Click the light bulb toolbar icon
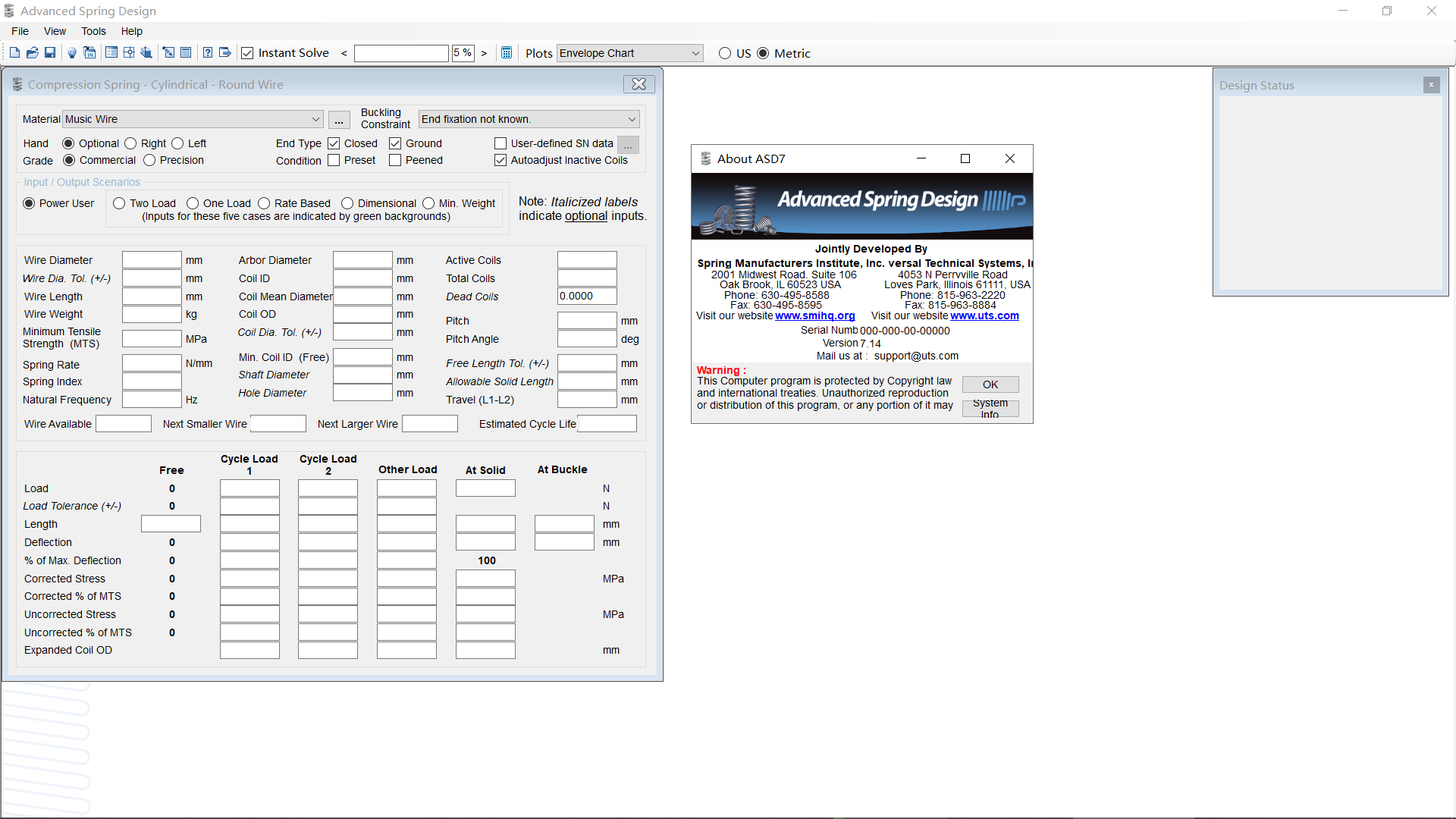This screenshot has height=819, width=1456. click(x=72, y=53)
